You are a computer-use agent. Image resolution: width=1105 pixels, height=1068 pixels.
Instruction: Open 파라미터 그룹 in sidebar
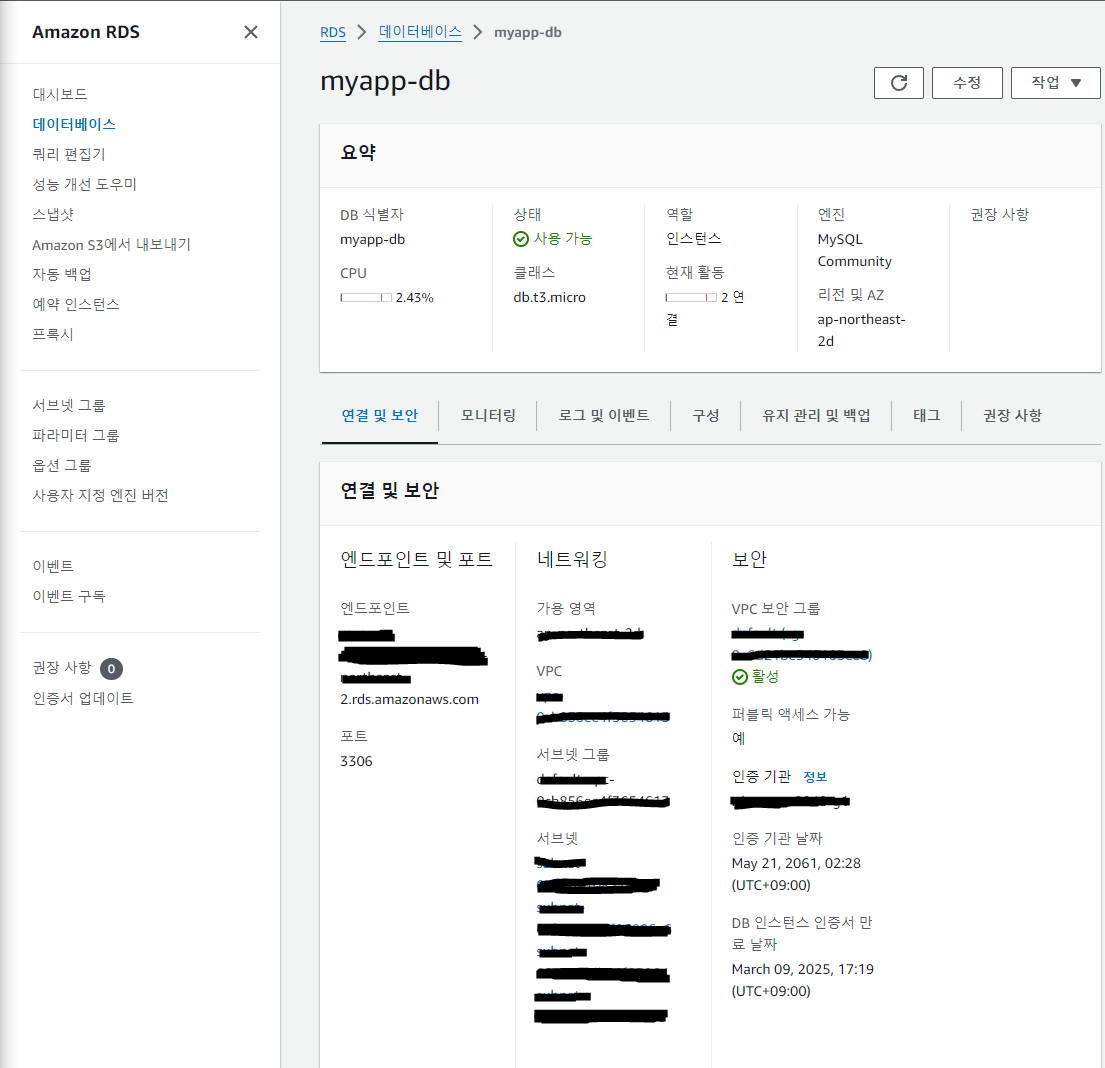click(76, 436)
